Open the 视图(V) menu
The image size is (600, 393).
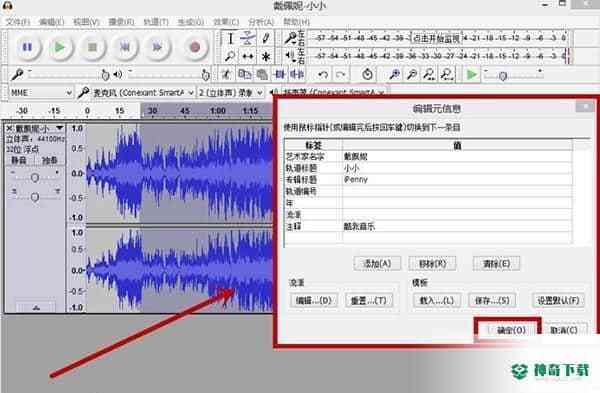[86, 22]
